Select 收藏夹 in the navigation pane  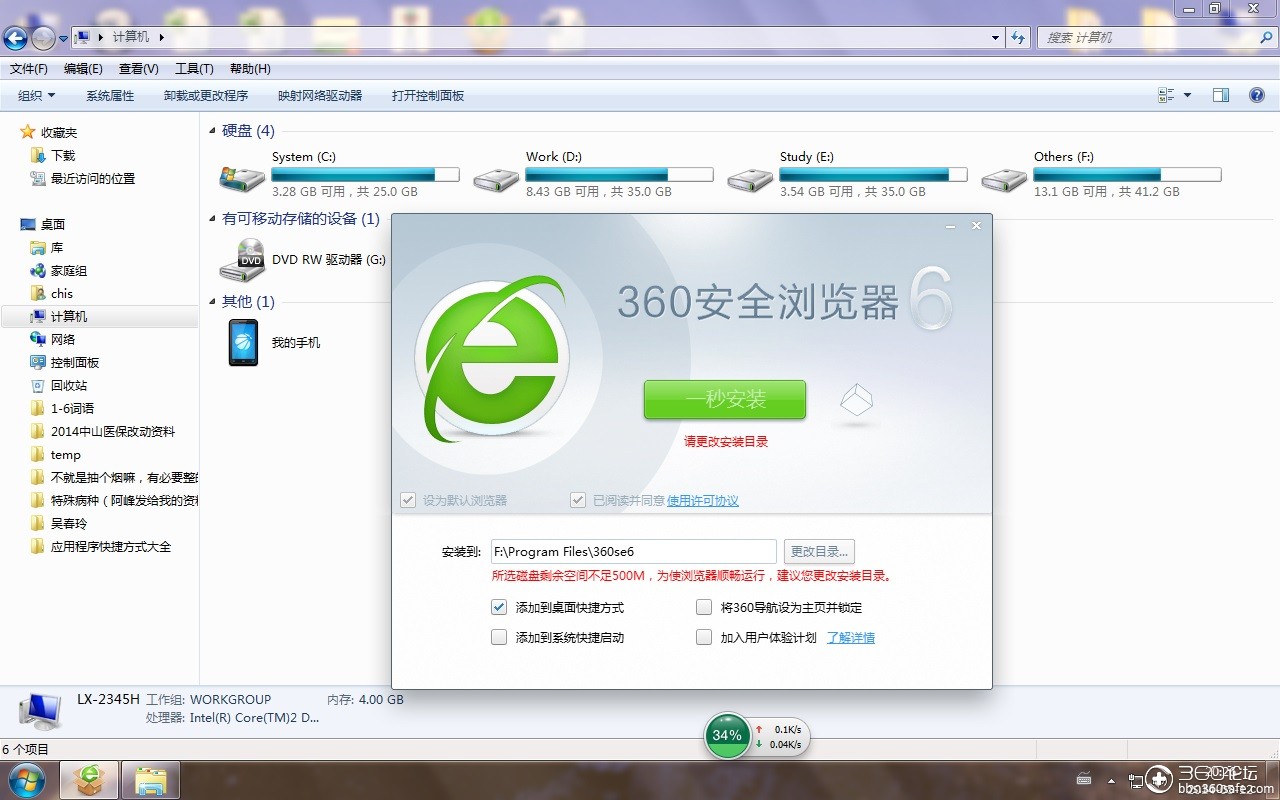[x=59, y=132]
